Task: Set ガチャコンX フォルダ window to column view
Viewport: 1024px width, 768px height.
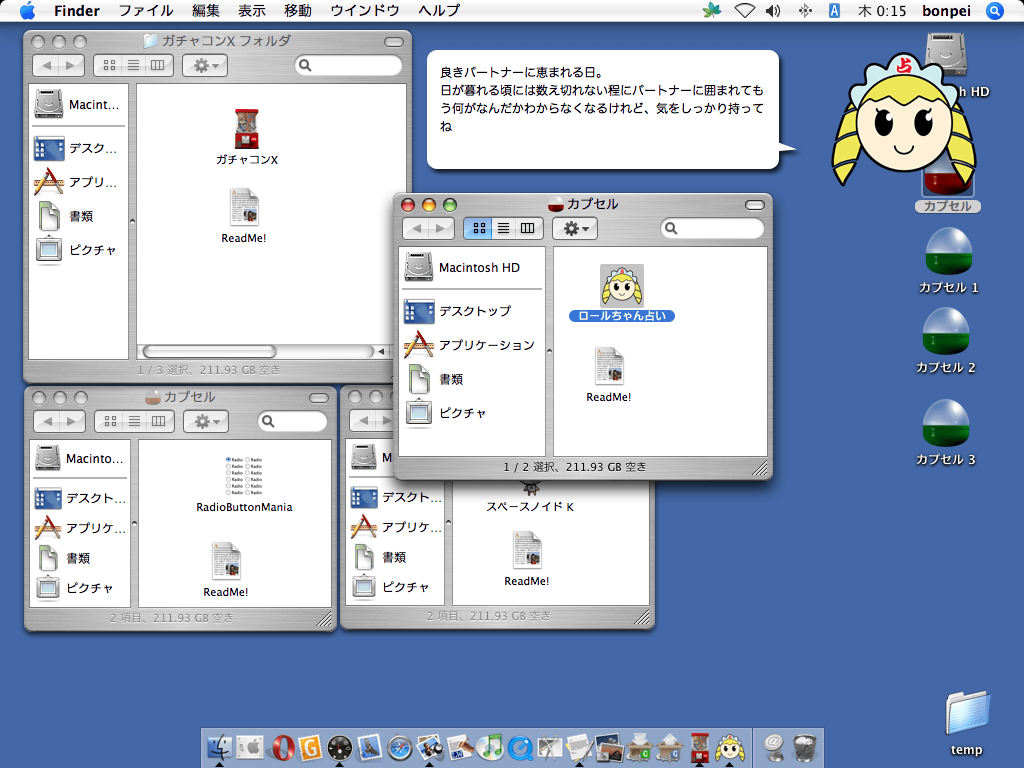Action: coord(157,65)
